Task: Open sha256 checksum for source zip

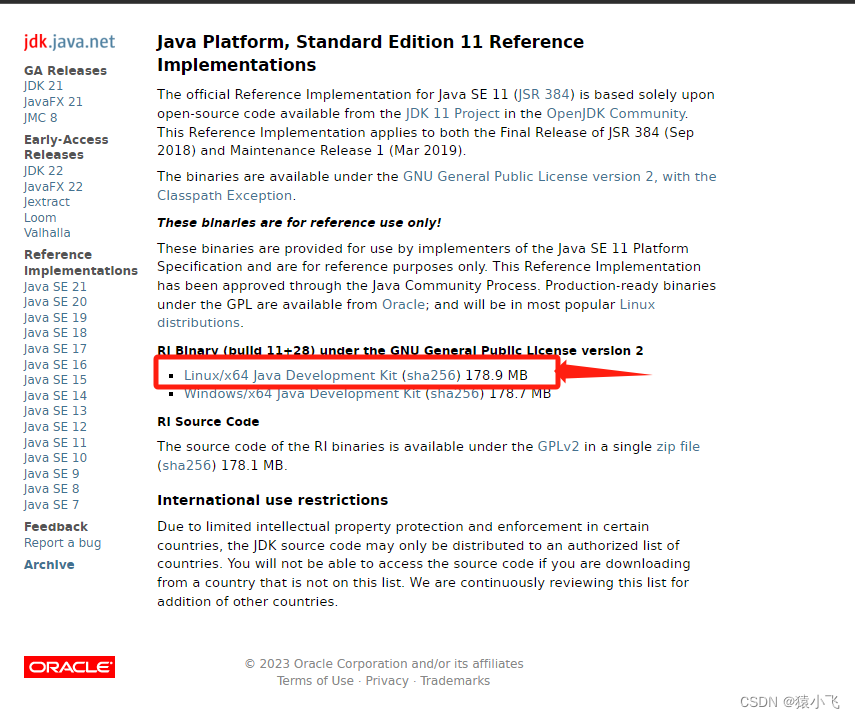Action: click(x=187, y=465)
